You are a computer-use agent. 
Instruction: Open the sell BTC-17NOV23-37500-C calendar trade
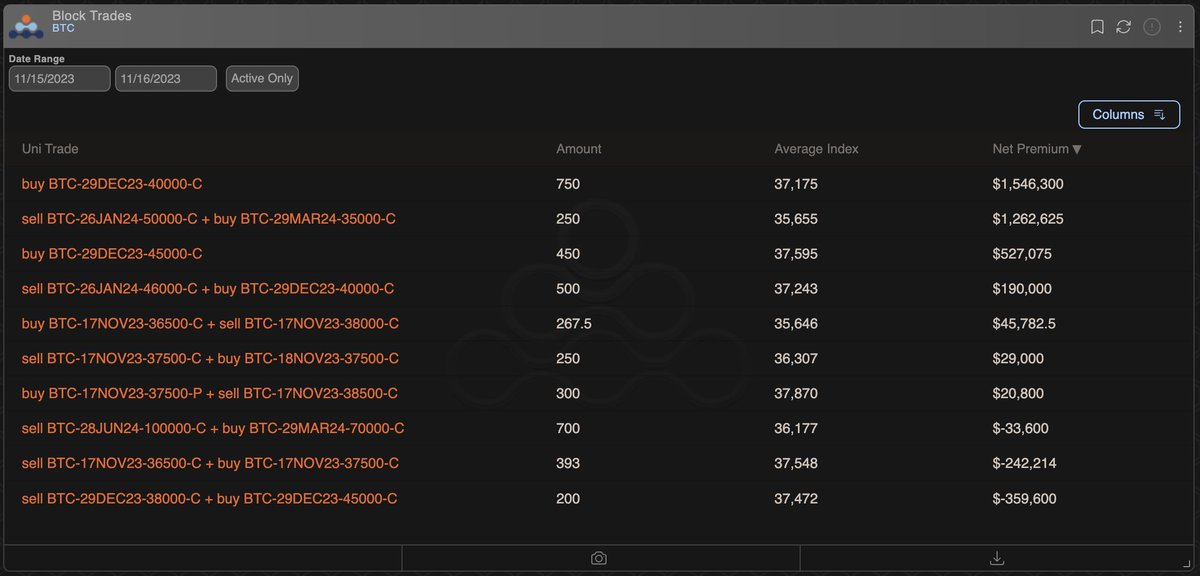(210, 359)
